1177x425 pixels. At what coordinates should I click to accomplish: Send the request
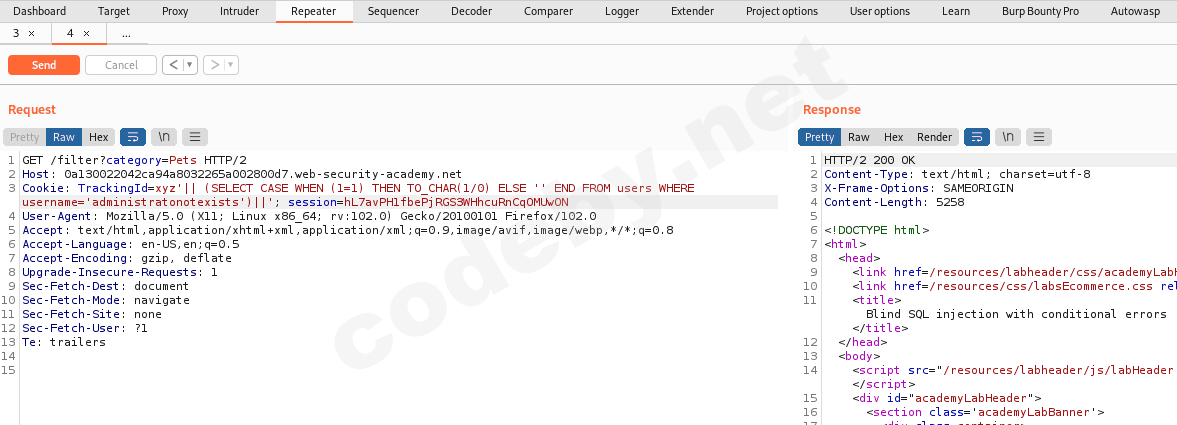pyautogui.click(x=44, y=65)
